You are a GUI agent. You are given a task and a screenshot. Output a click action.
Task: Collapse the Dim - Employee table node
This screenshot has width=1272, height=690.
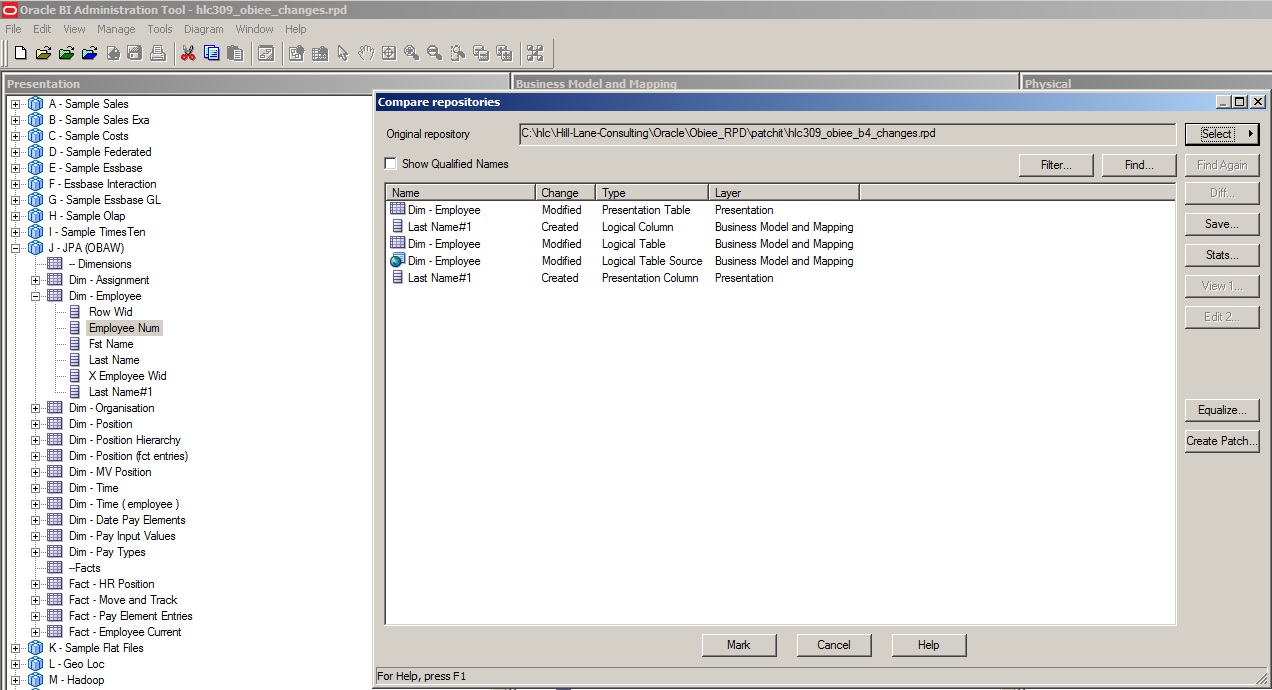click(35, 296)
